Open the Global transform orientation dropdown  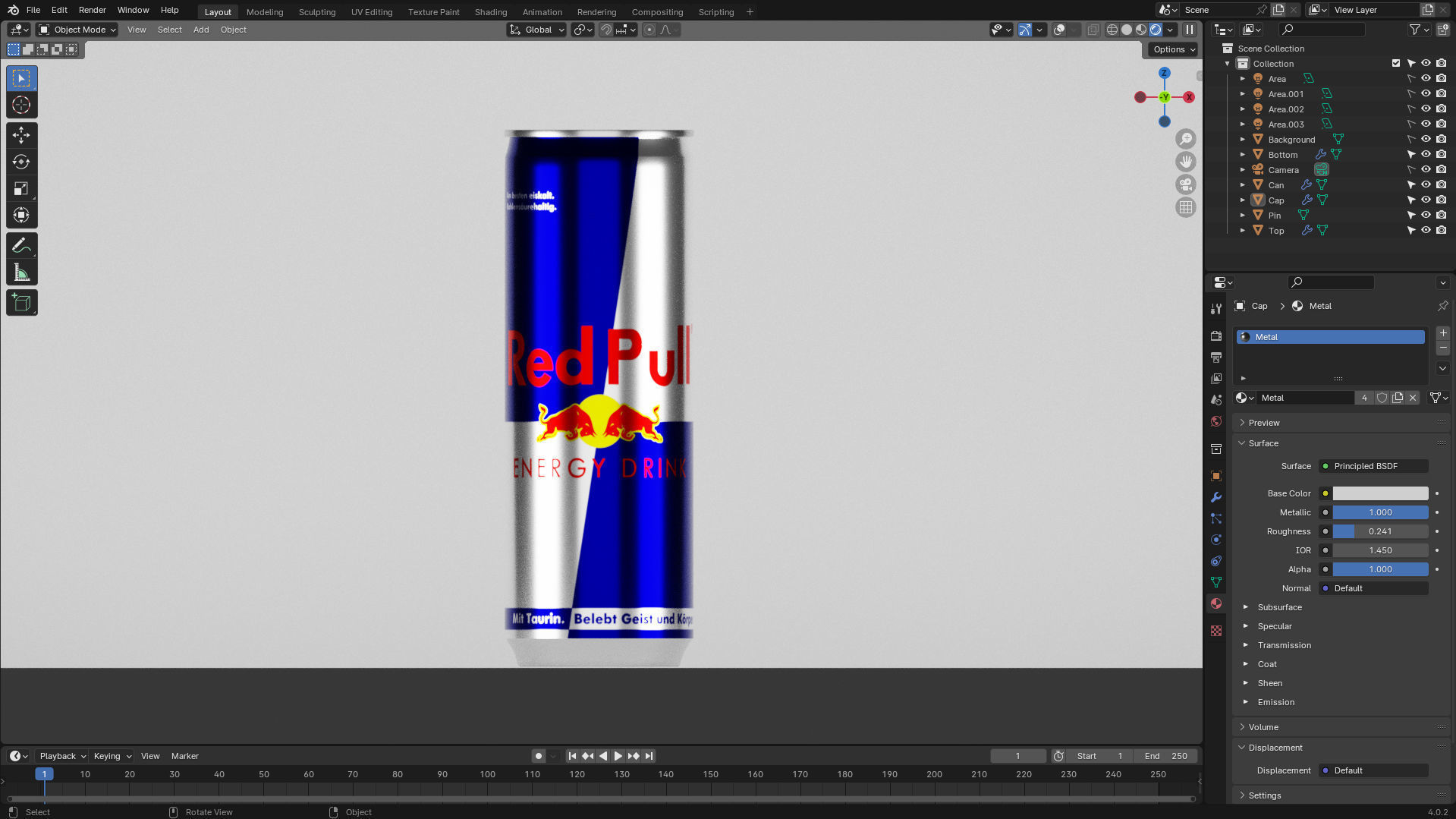(x=537, y=30)
